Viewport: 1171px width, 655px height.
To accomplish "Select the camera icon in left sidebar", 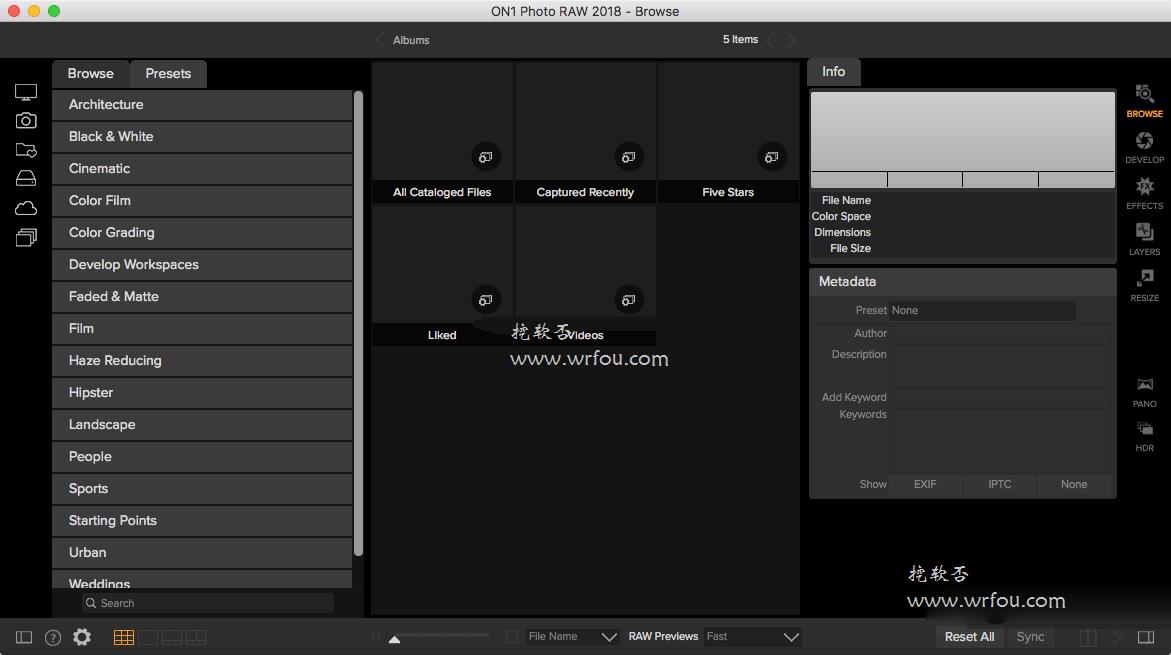I will (26, 120).
